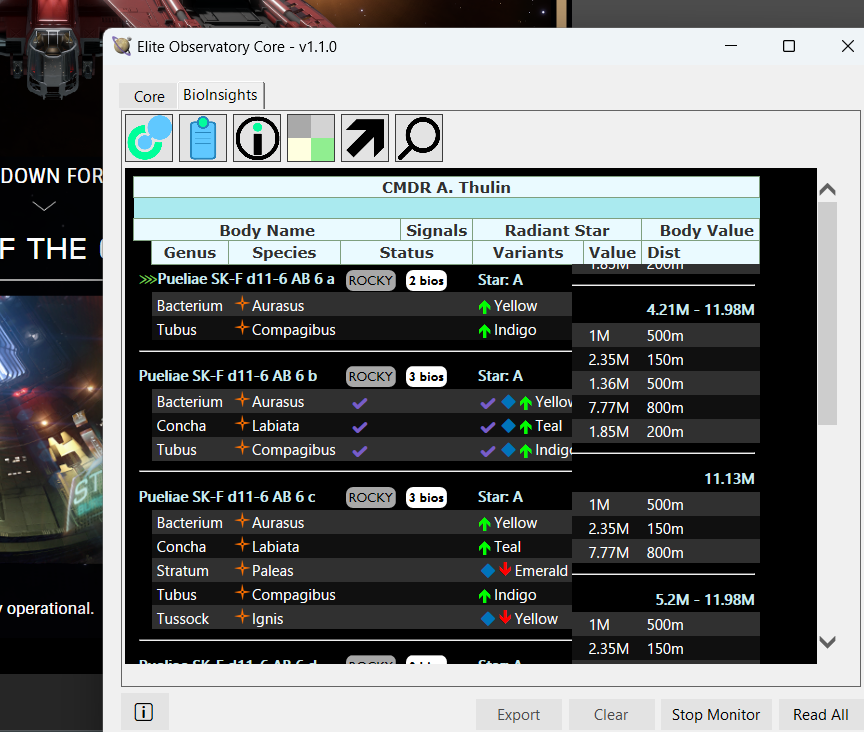Click the '2 bios' badge for body 6 a
This screenshot has height=732, width=864.
[426, 281]
